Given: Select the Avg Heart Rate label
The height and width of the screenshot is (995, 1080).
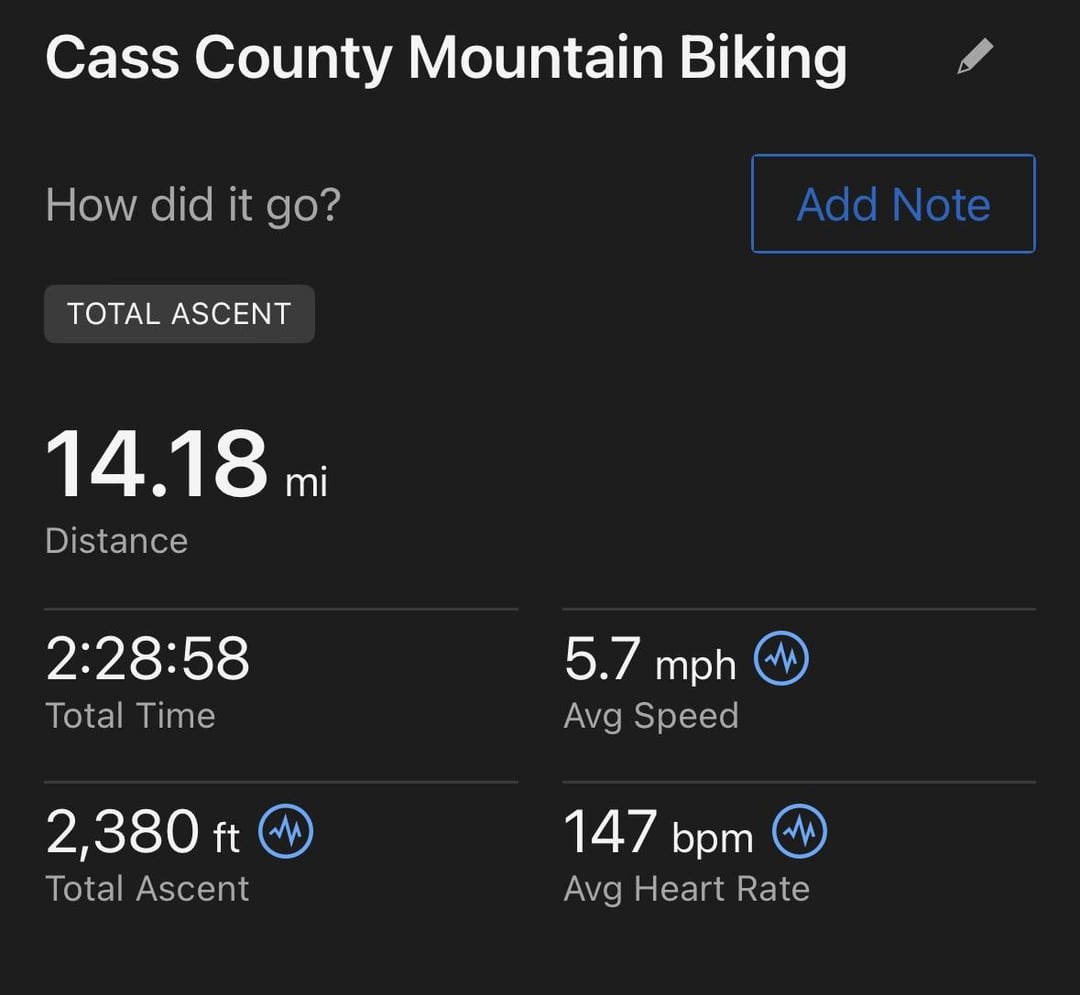Looking at the screenshot, I should [686, 890].
